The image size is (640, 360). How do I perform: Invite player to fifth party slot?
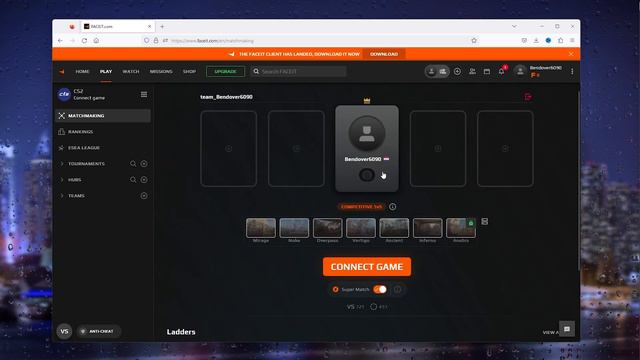(x=505, y=149)
